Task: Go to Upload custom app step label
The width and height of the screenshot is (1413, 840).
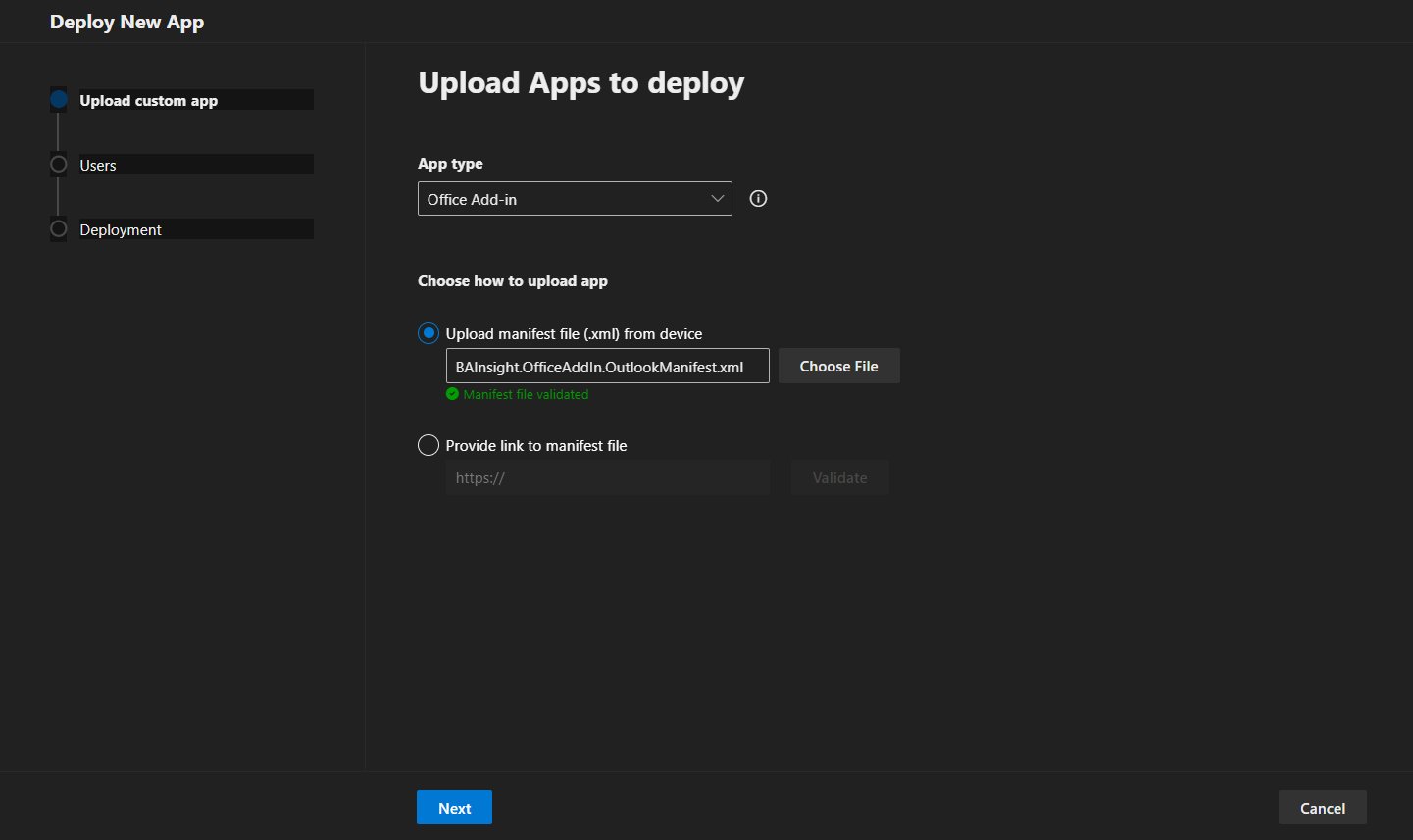Action: click(148, 101)
